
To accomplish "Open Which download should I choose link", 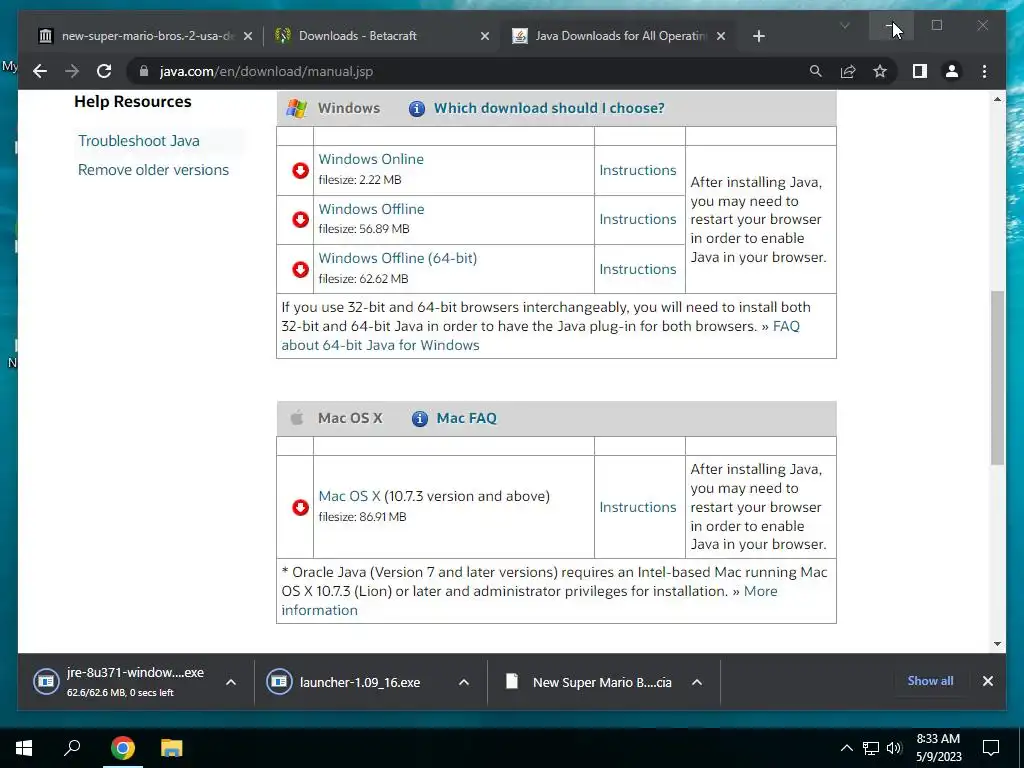I will click(549, 108).
